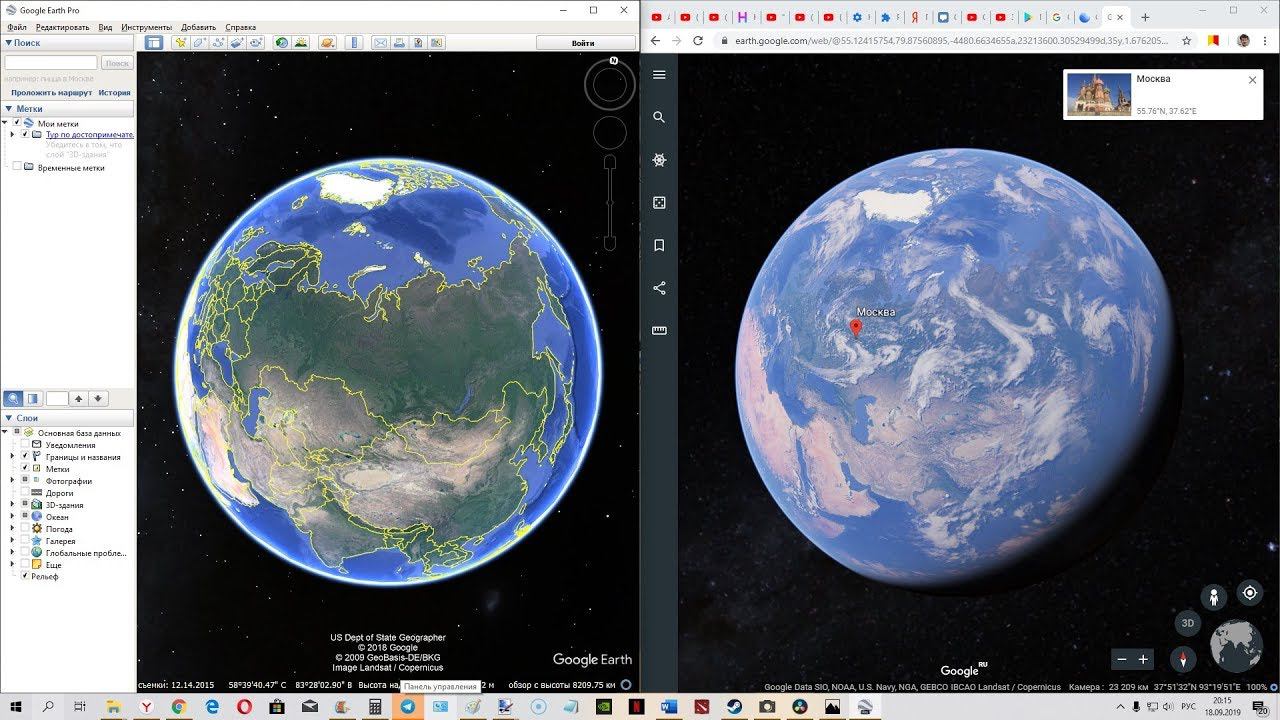This screenshot has height=720, width=1280.
Task: Enable the Дороги layer checkbox
Action: coord(25,493)
